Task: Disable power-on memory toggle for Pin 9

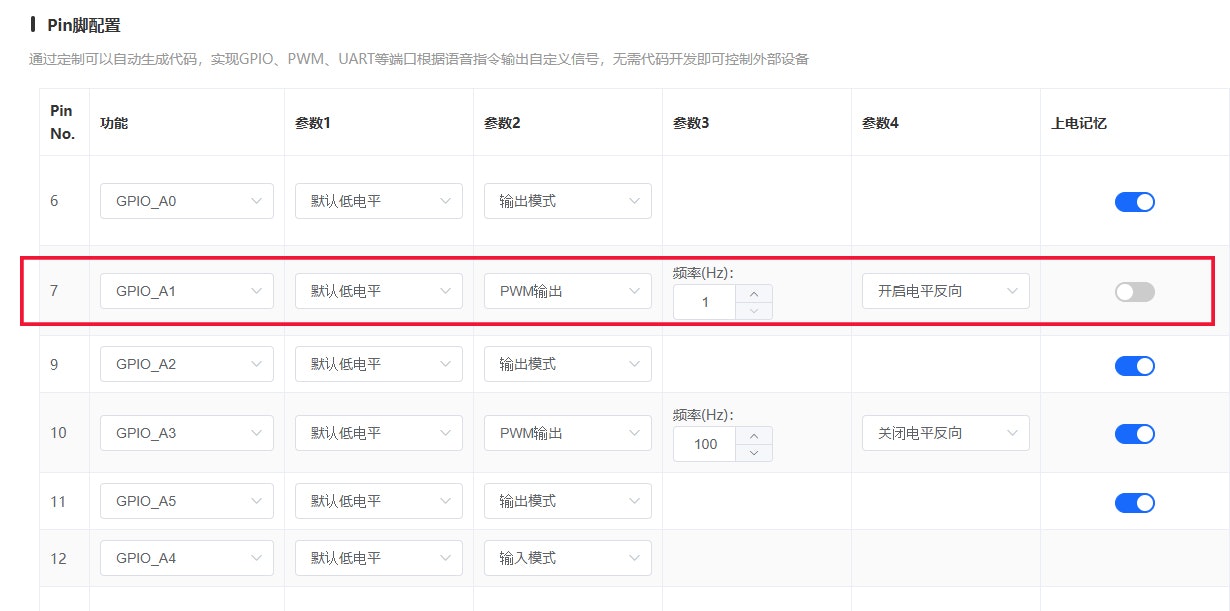Action: [x=1135, y=365]
